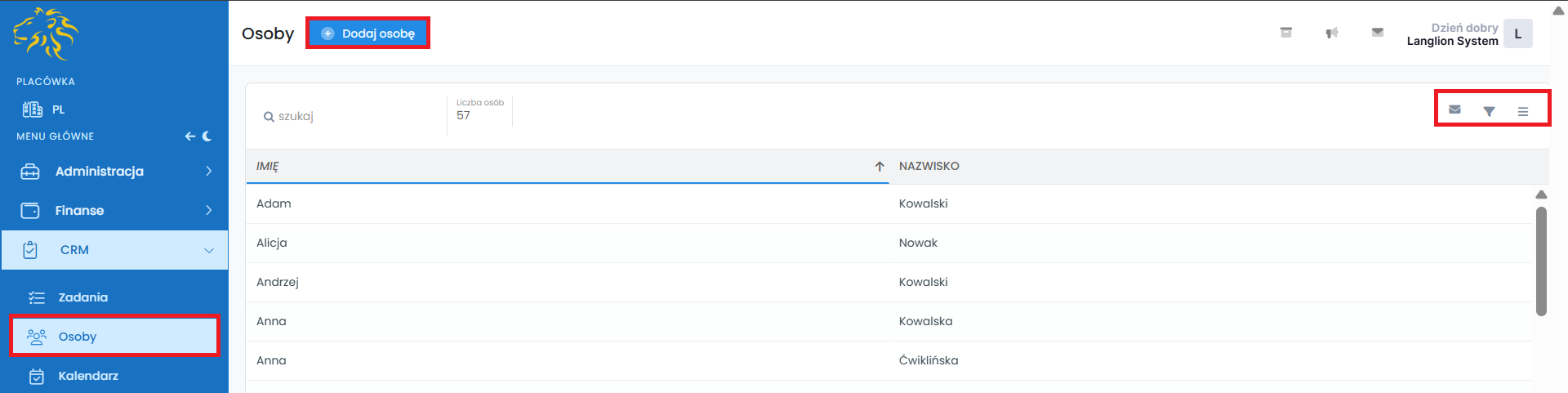Open the header envelope messages icon

1378,33
